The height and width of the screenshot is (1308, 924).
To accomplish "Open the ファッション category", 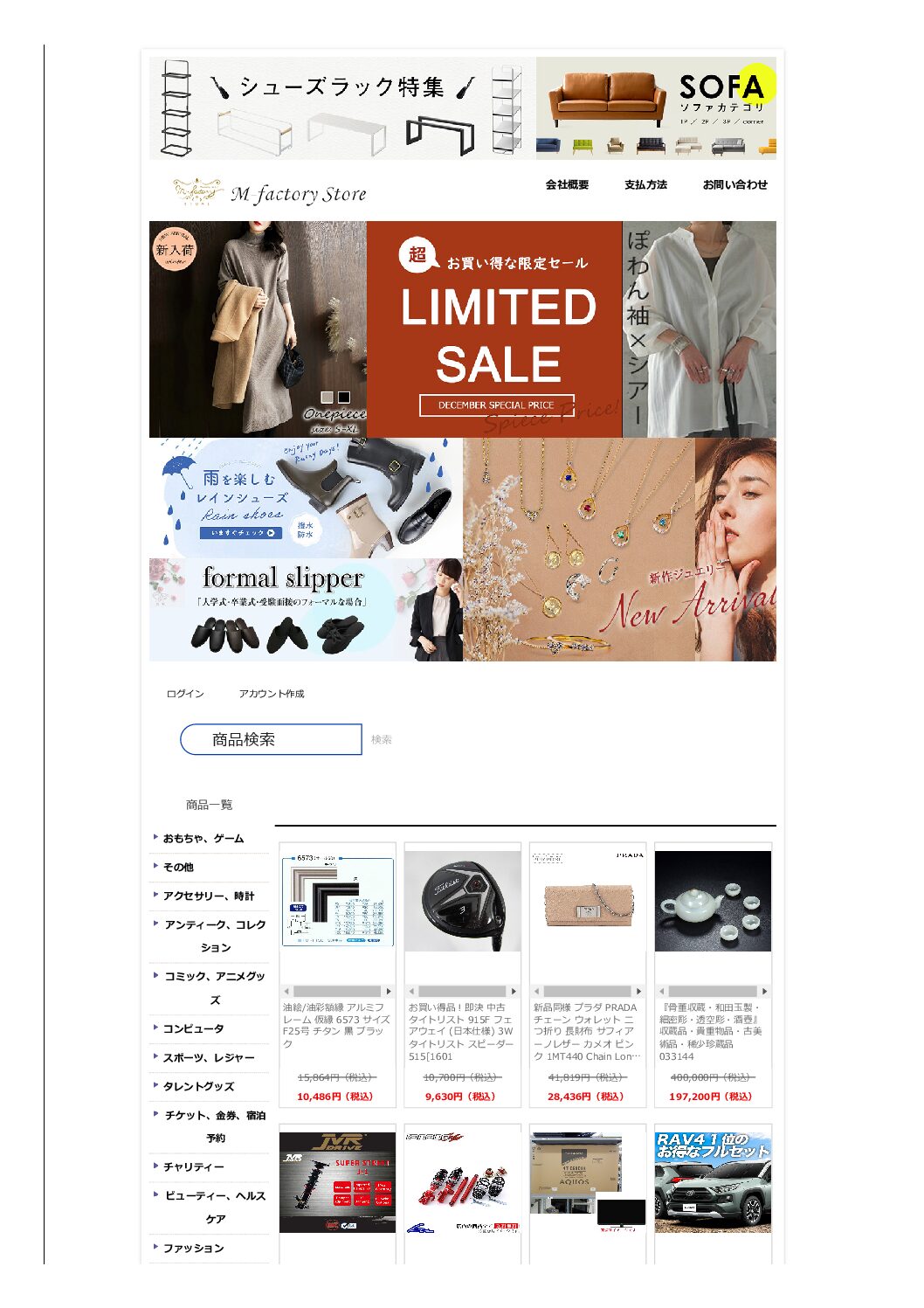I will 193,1248.
